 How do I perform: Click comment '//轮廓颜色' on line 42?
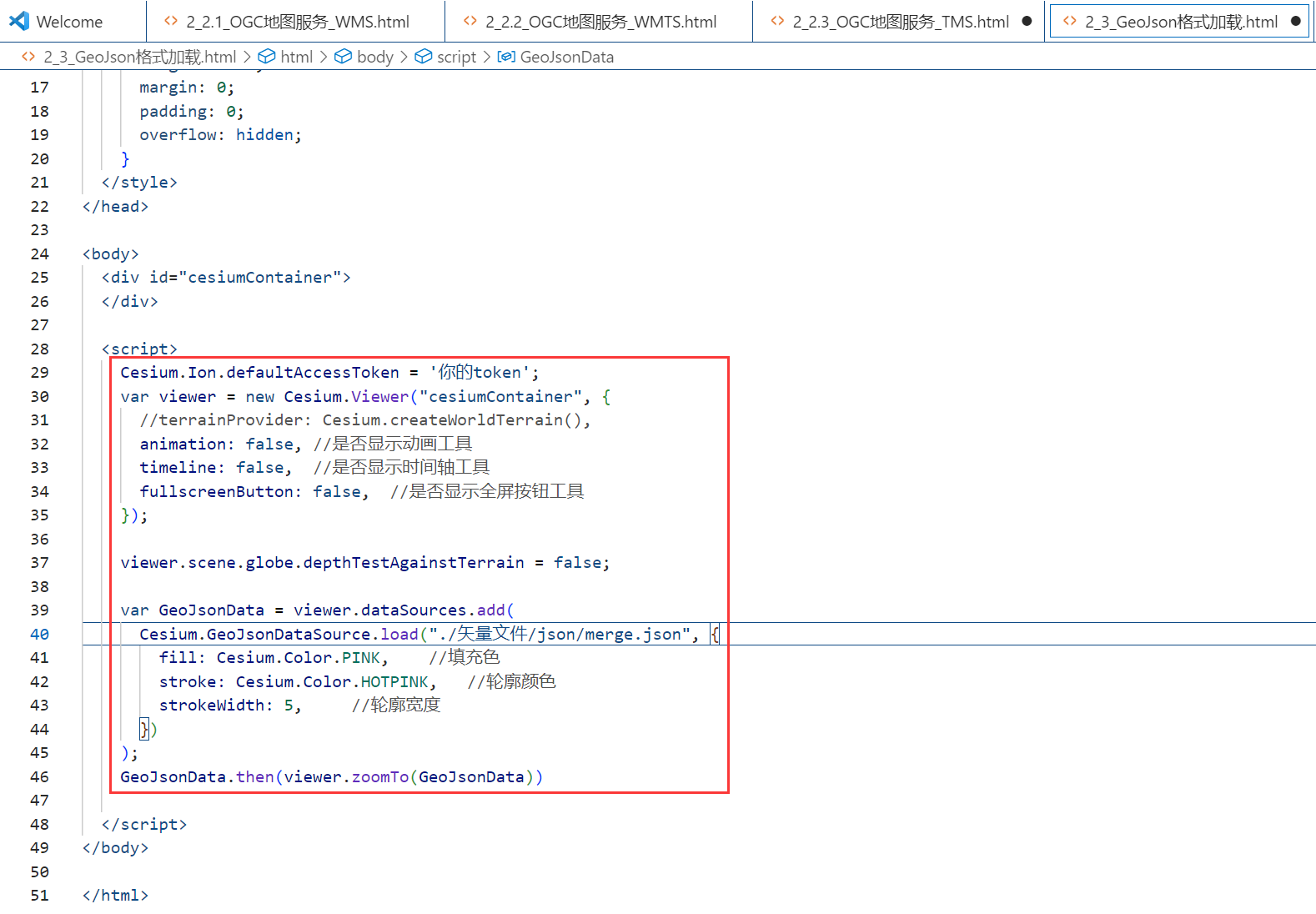[x=511, y=682]
